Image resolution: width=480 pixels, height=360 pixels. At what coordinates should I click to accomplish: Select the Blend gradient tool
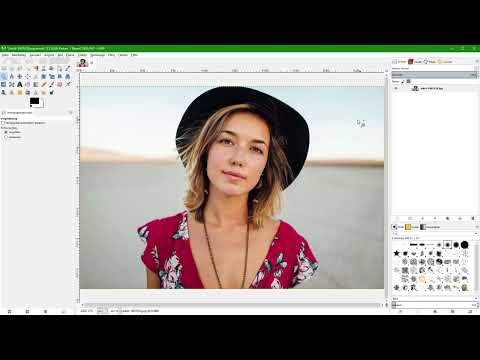coord(36,84)
